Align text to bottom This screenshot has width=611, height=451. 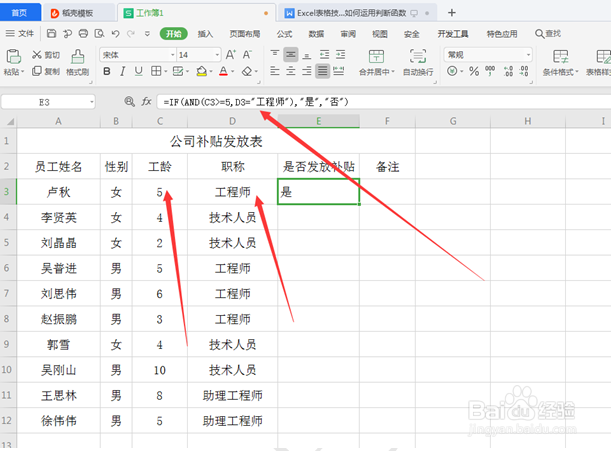point(307,55)
